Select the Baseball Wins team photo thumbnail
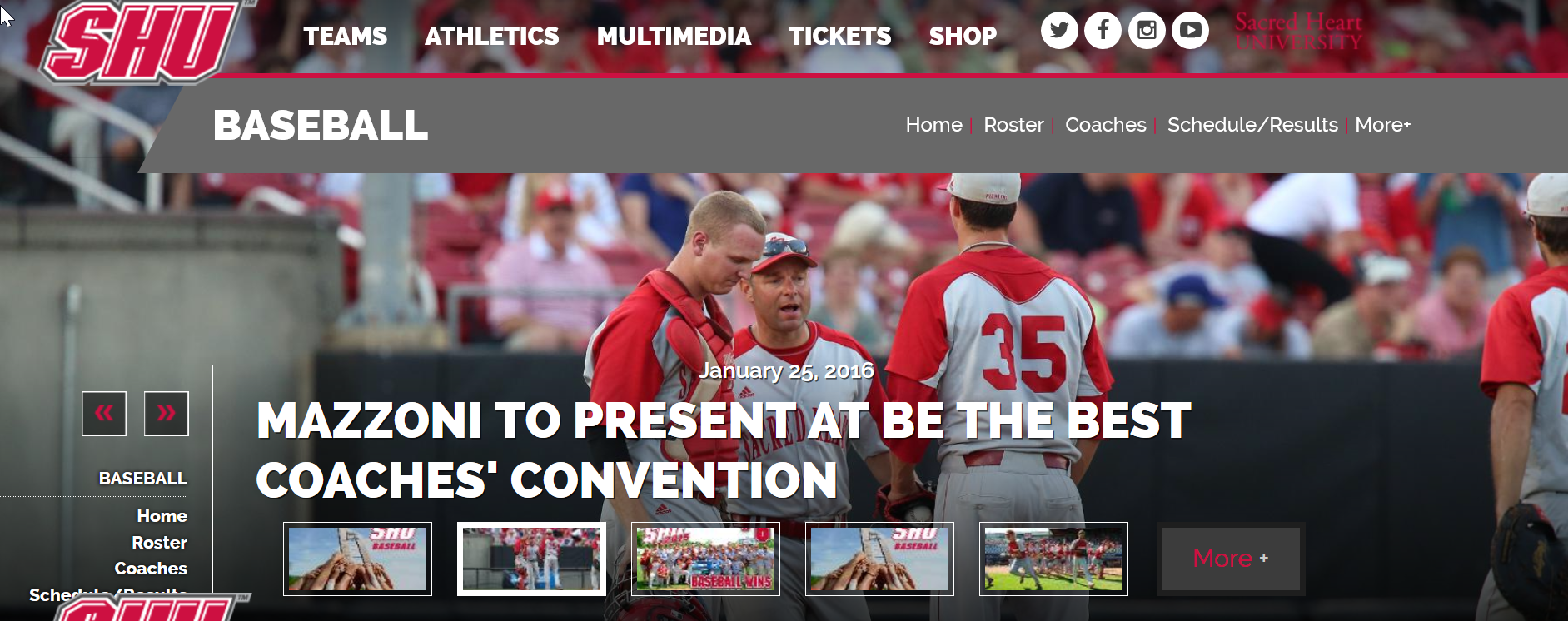Image resolution: width=1568 pixels, height=621 pixels. 705,559
